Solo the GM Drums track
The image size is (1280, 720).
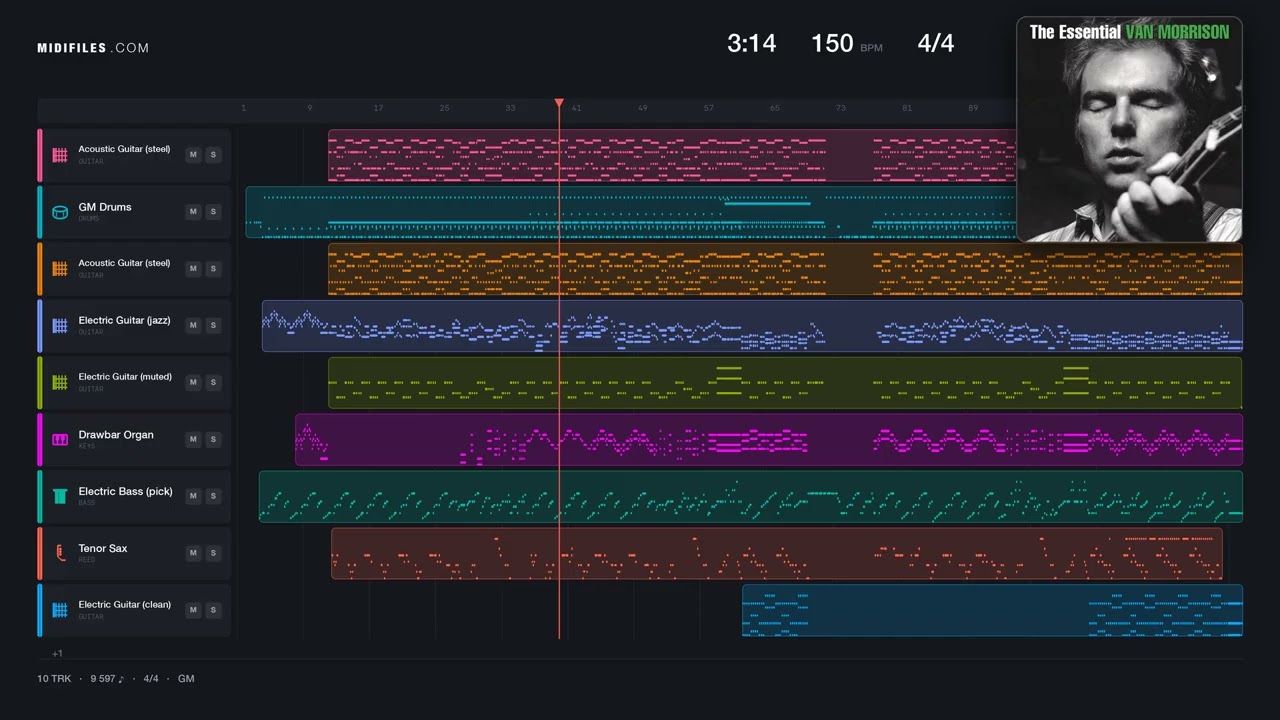coord(213,212)
